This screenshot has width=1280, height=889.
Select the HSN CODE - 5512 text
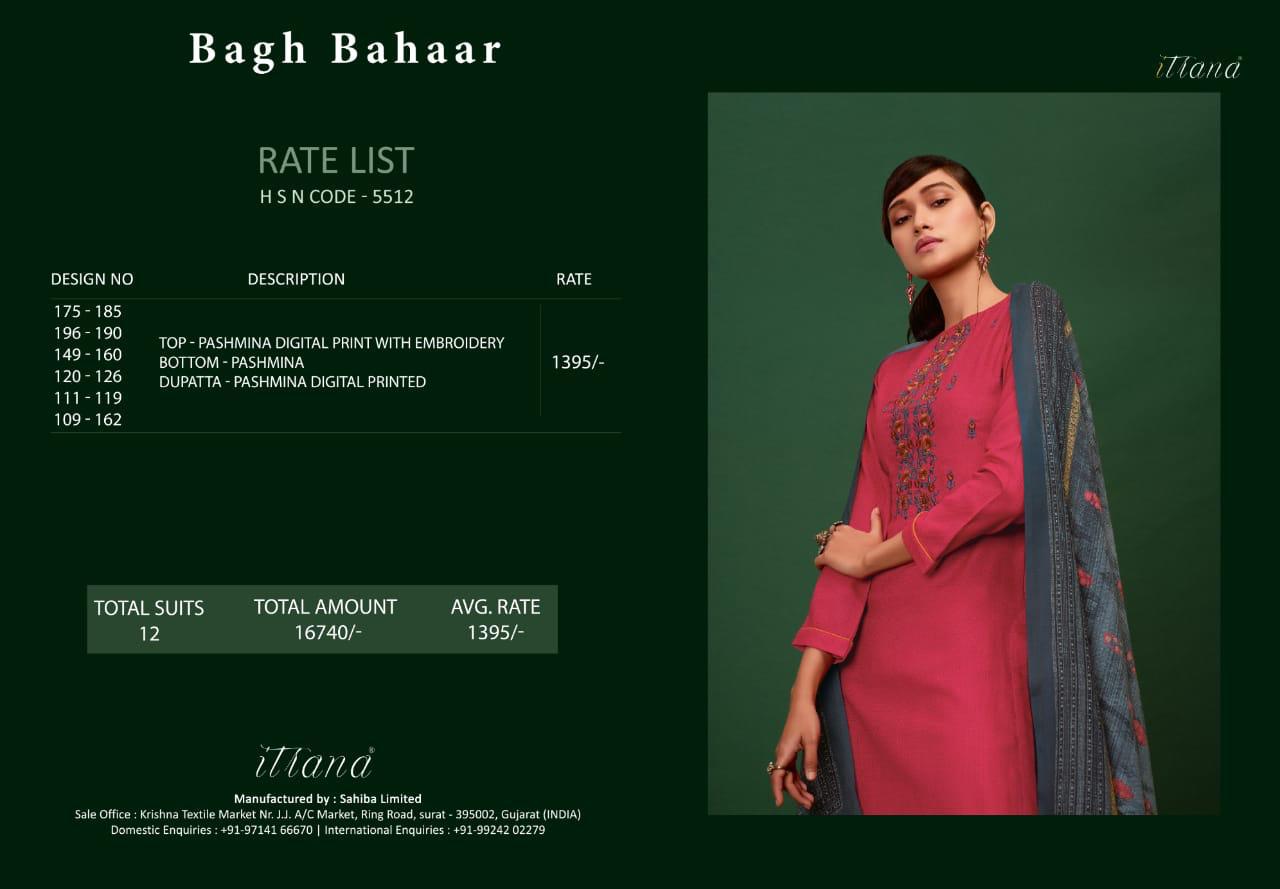(336, 197)
